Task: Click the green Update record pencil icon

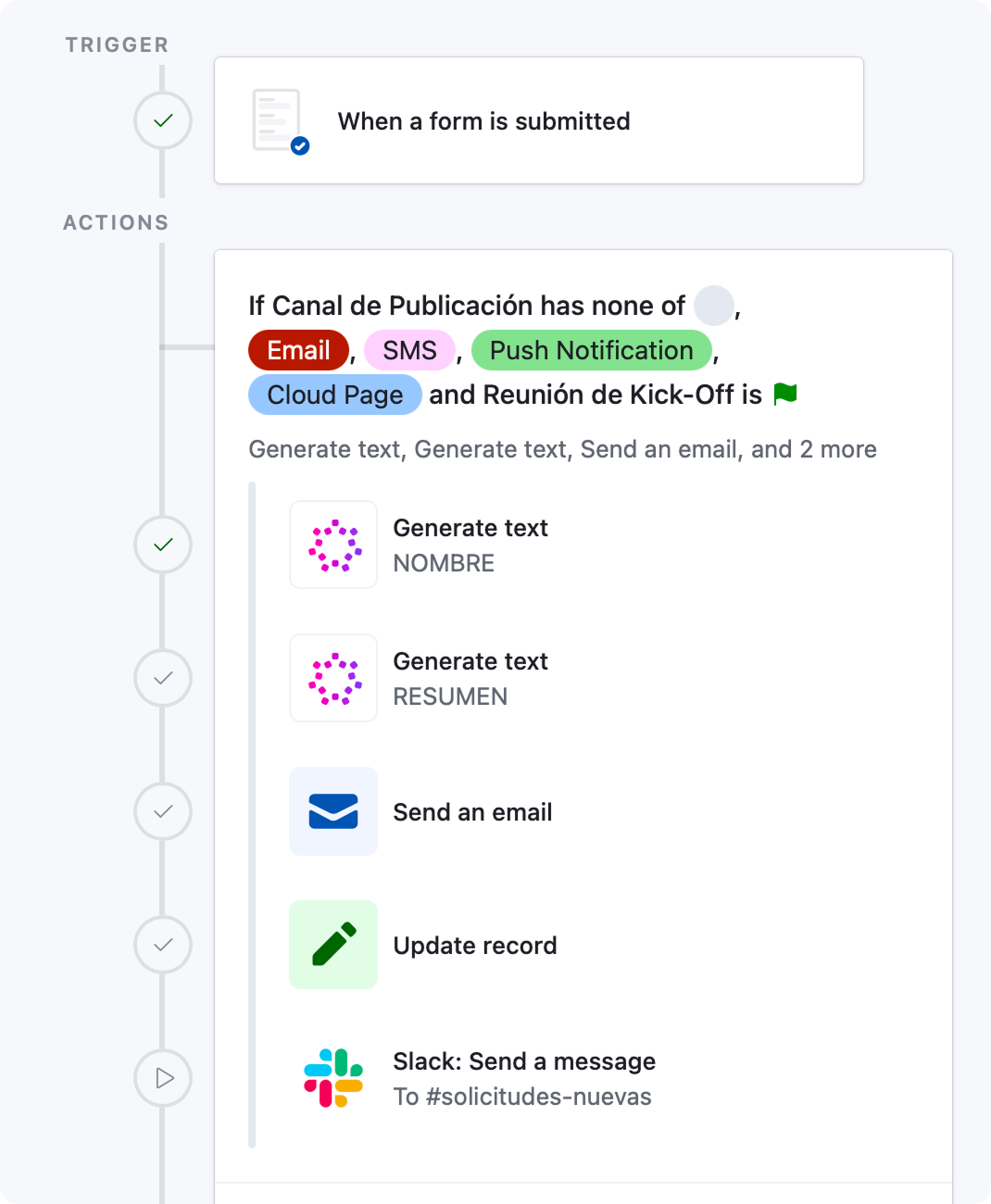Action: point(333,946)
